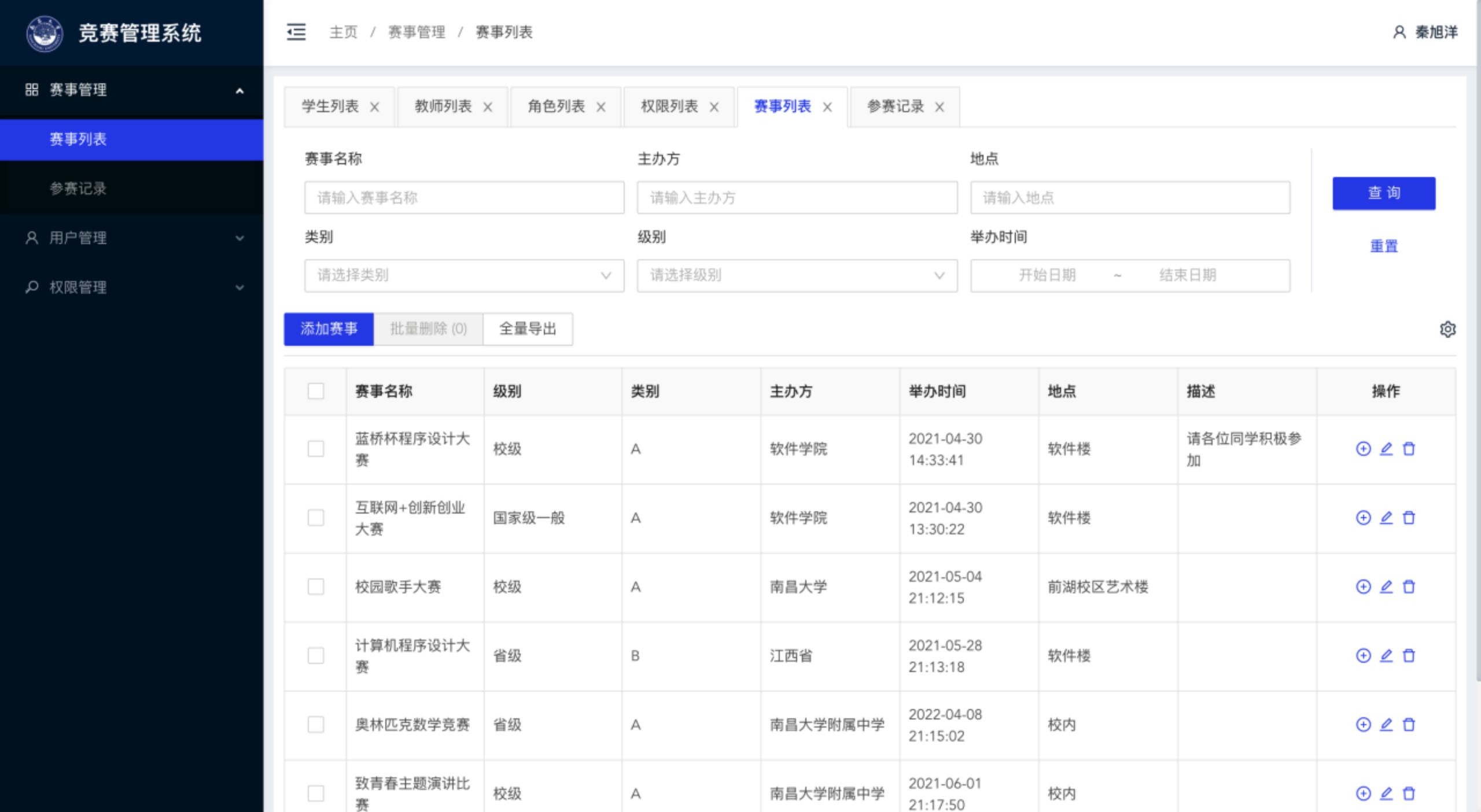
Task: Click edit pencil icon for 蓝桥杯程序设计大赛
Action: pos(1386,449)
